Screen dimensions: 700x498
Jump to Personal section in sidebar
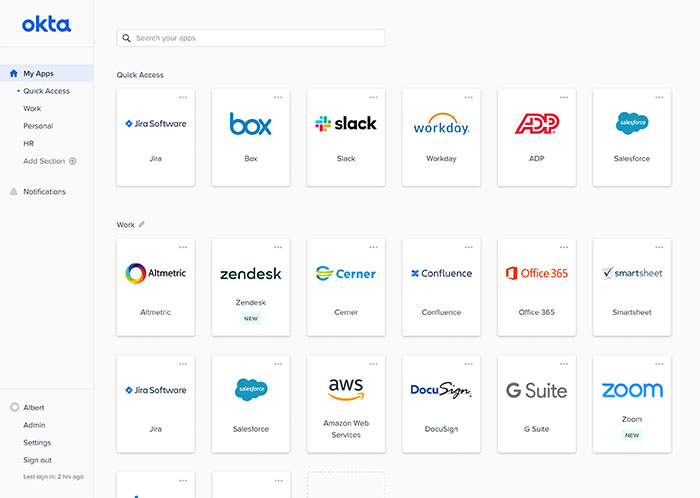pyautogui.click(x=38, y=126)
